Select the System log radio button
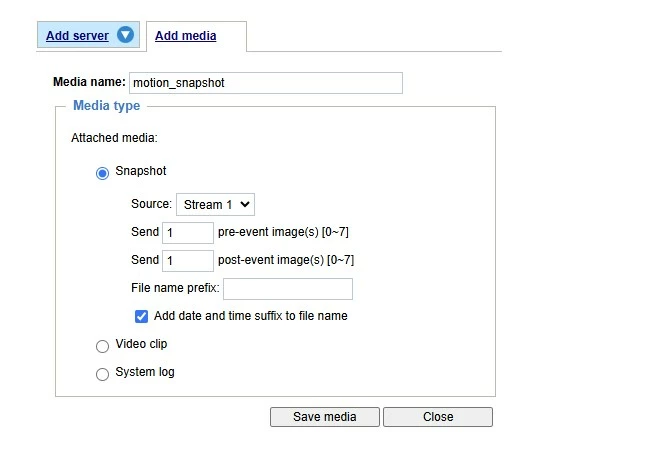645x454 pixels. (102, 374)
